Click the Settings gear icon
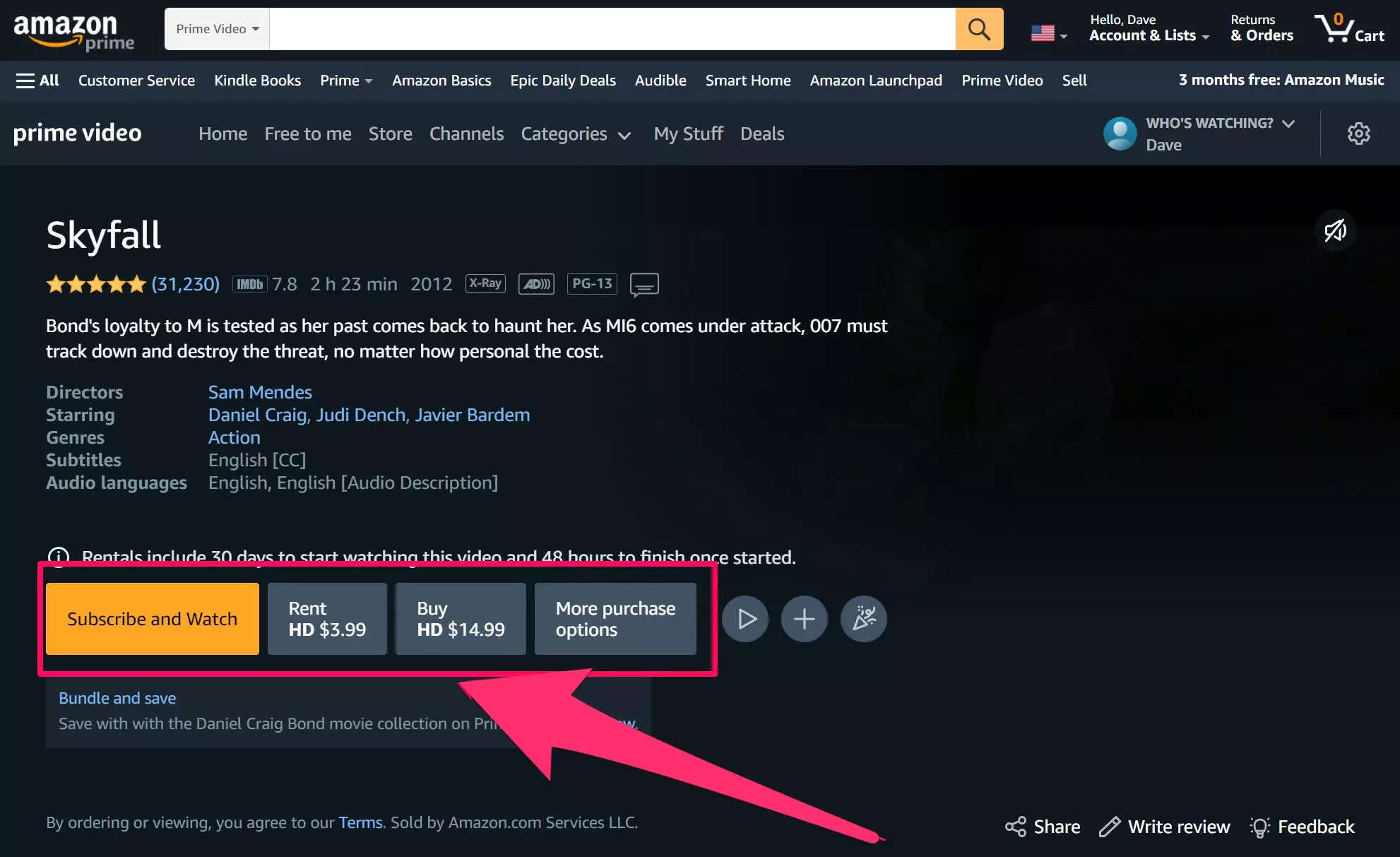The height and width of the screenshot is (857, 1400). (x=1358, y=133)
